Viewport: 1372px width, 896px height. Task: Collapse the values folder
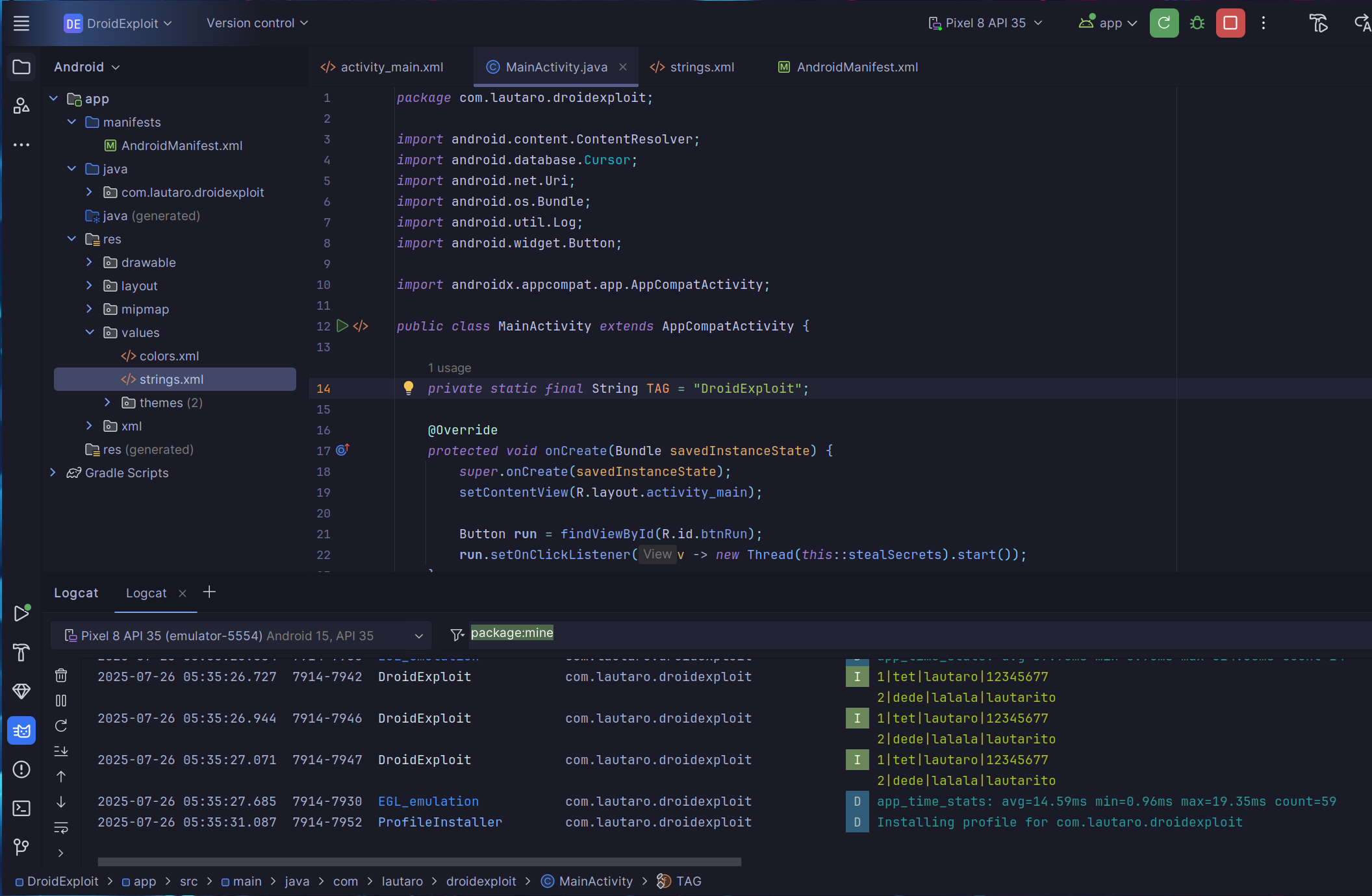[x=90, y=332]
